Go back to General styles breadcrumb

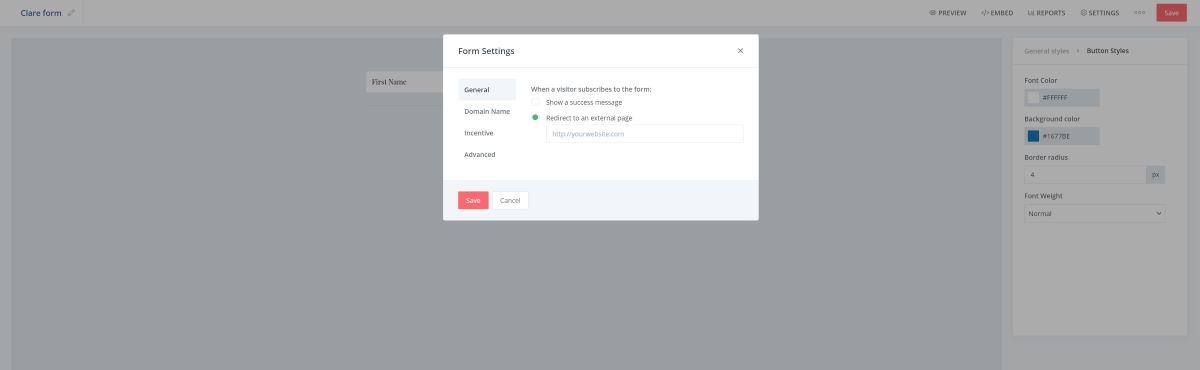(1046, 50)
